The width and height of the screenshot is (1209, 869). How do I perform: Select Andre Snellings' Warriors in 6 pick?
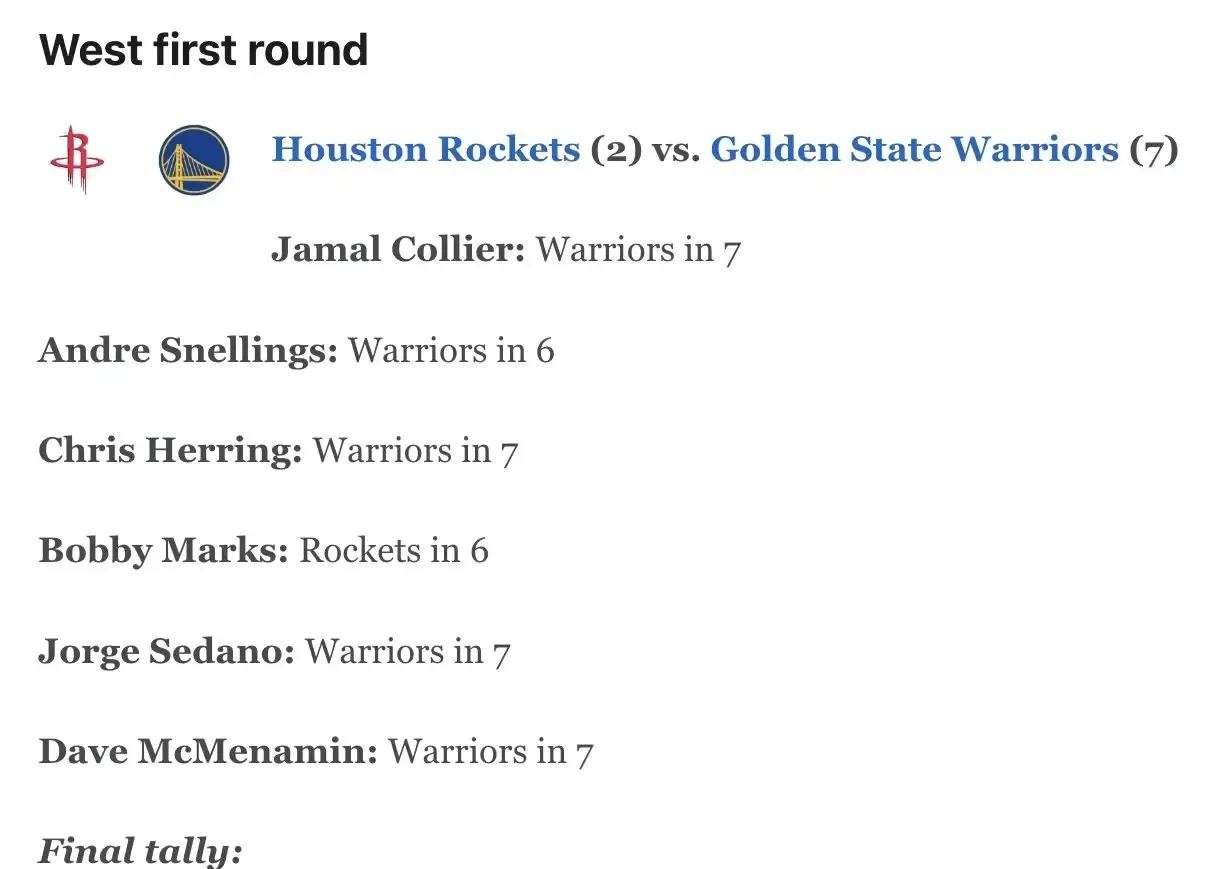pos(451,351)
